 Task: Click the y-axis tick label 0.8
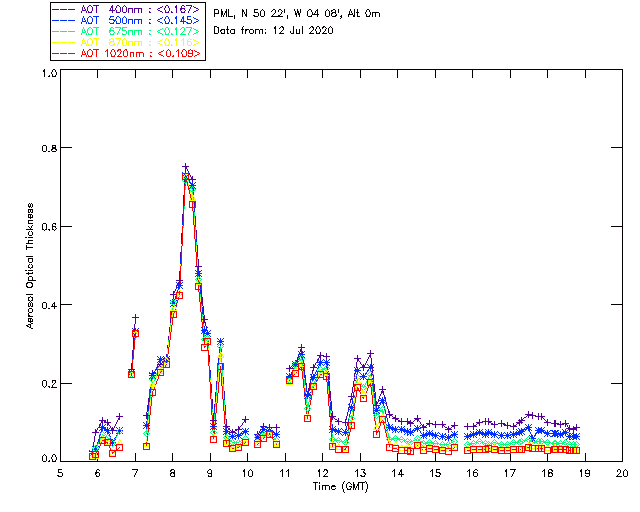pyautogui.click(x=48, y=148)
